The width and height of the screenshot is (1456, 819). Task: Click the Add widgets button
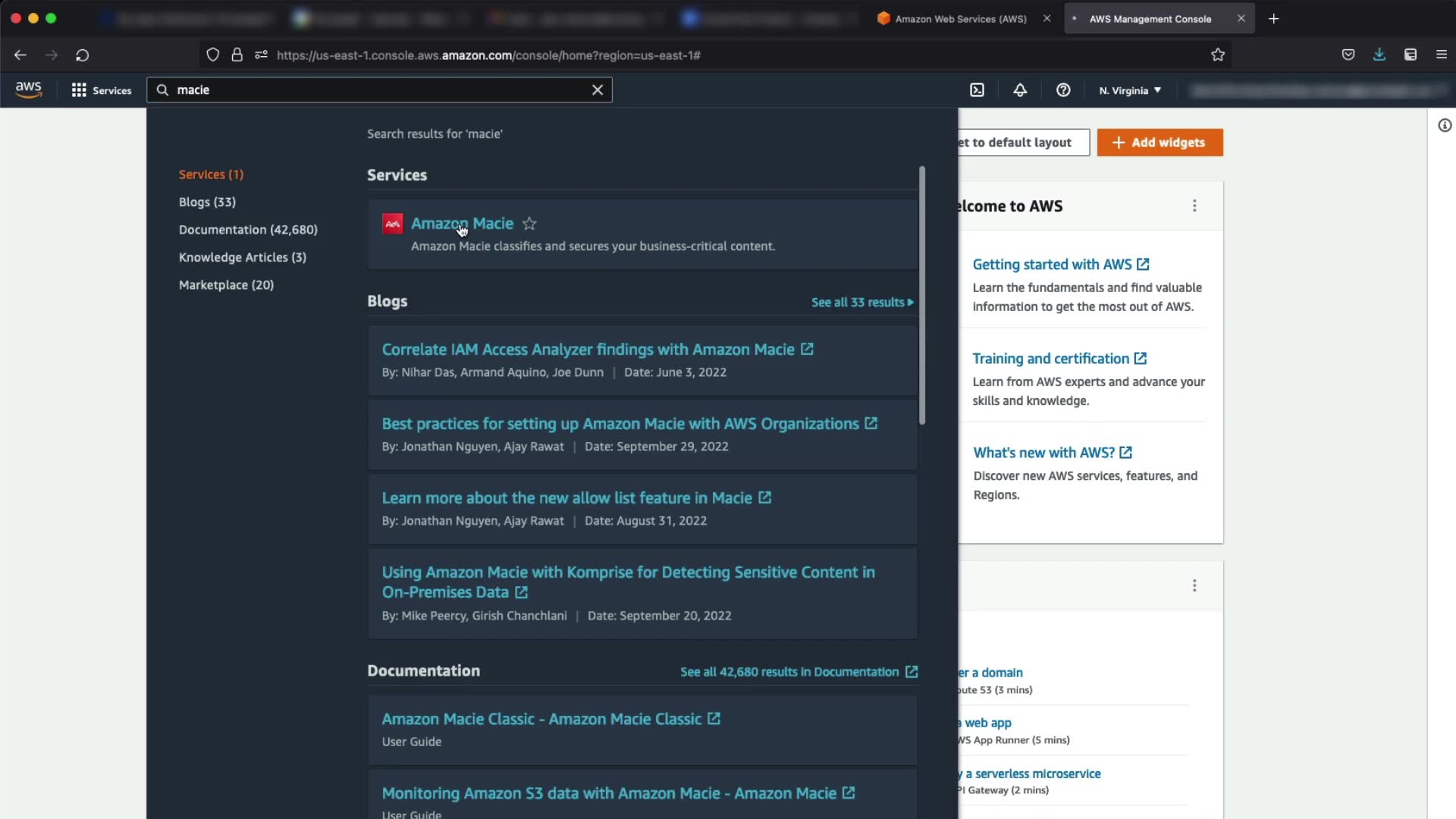click(1159, 143)
